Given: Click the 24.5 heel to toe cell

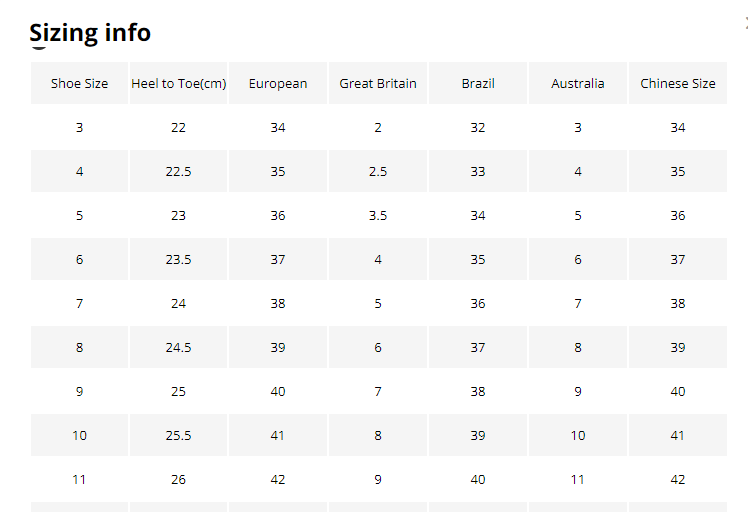Looking at the screenshot, I should (178, 348).
